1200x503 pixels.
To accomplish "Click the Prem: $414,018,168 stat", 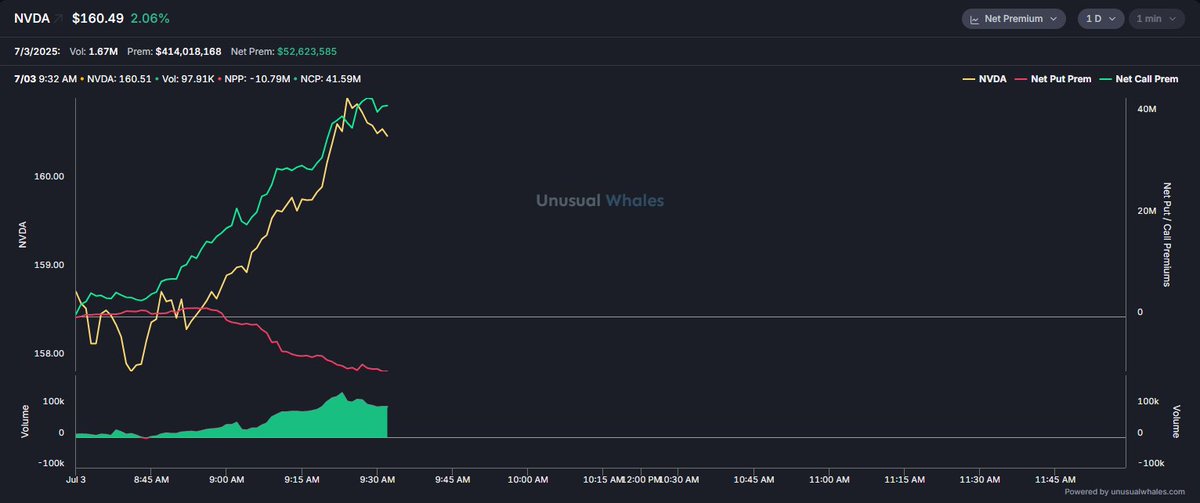I will point(174,50).
